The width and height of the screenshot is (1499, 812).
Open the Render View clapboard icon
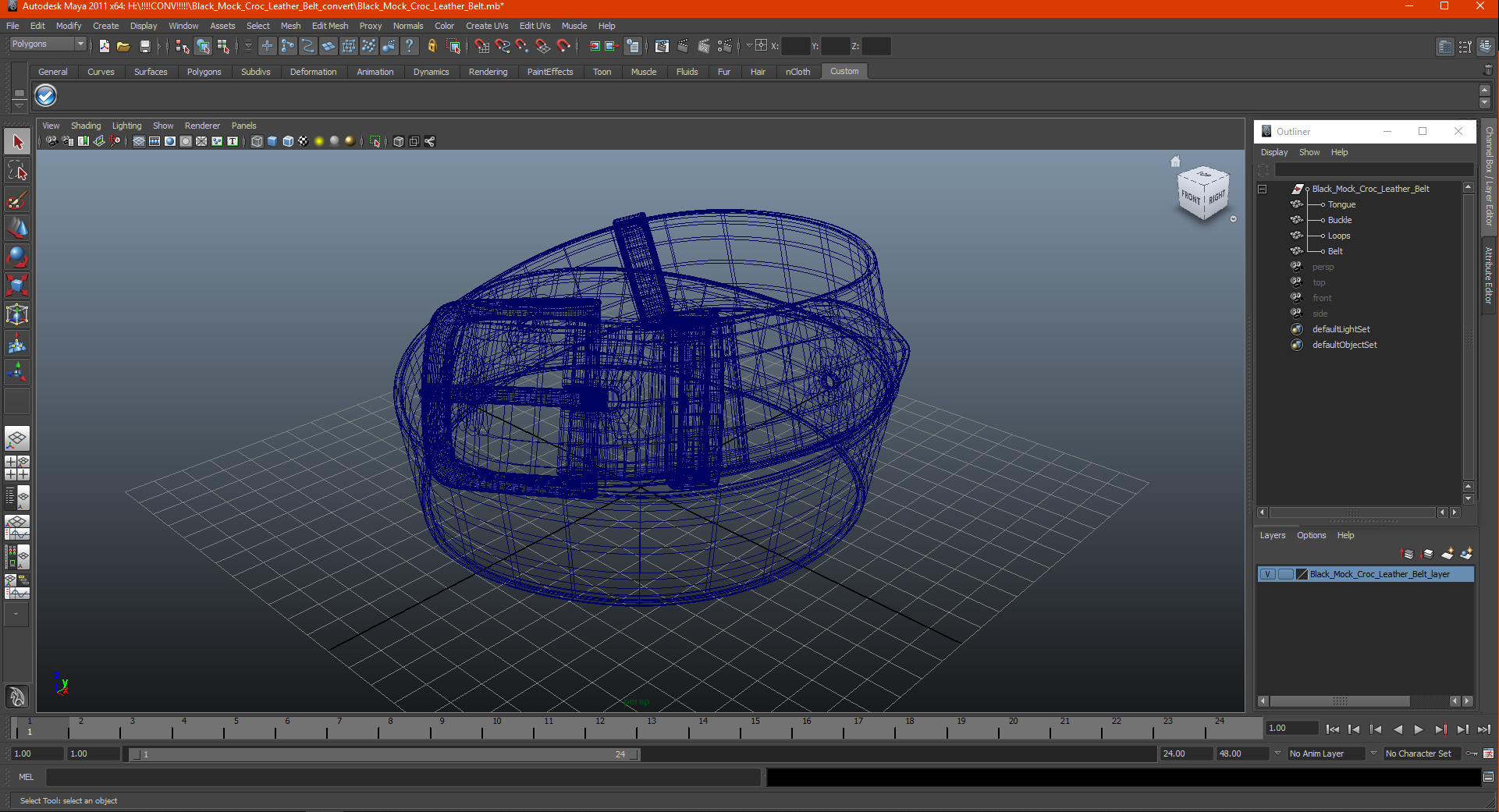pyautogui.click(x=662, y=46)
